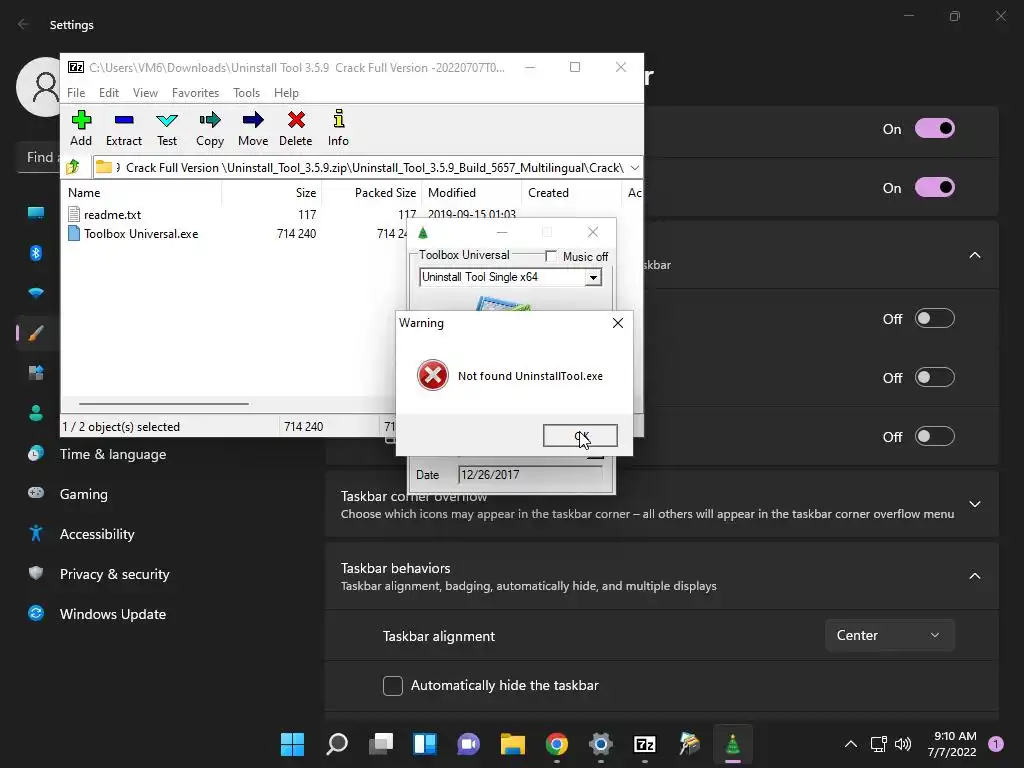Screen dimensions: 1024x768
Task: Open the Help menu in 7-Zip
Action: pos(286,93)
